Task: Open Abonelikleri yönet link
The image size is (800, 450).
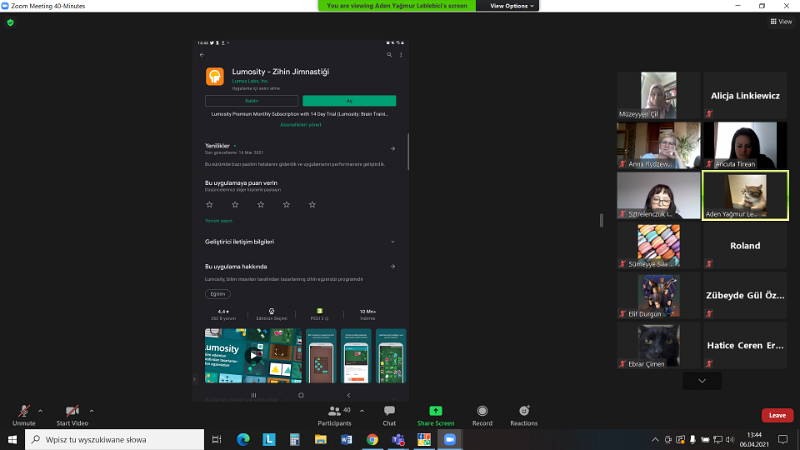Action: (x=301, y=124)
